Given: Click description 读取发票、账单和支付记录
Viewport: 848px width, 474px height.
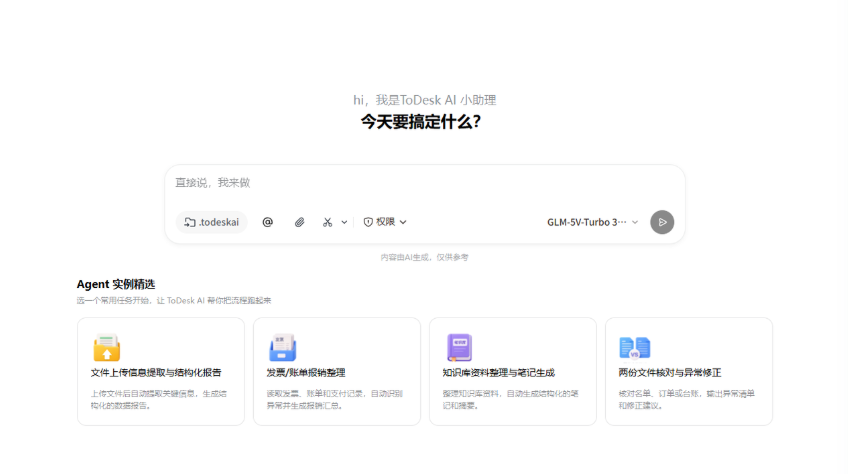Looking at the screenshot, I should [334, 399].
